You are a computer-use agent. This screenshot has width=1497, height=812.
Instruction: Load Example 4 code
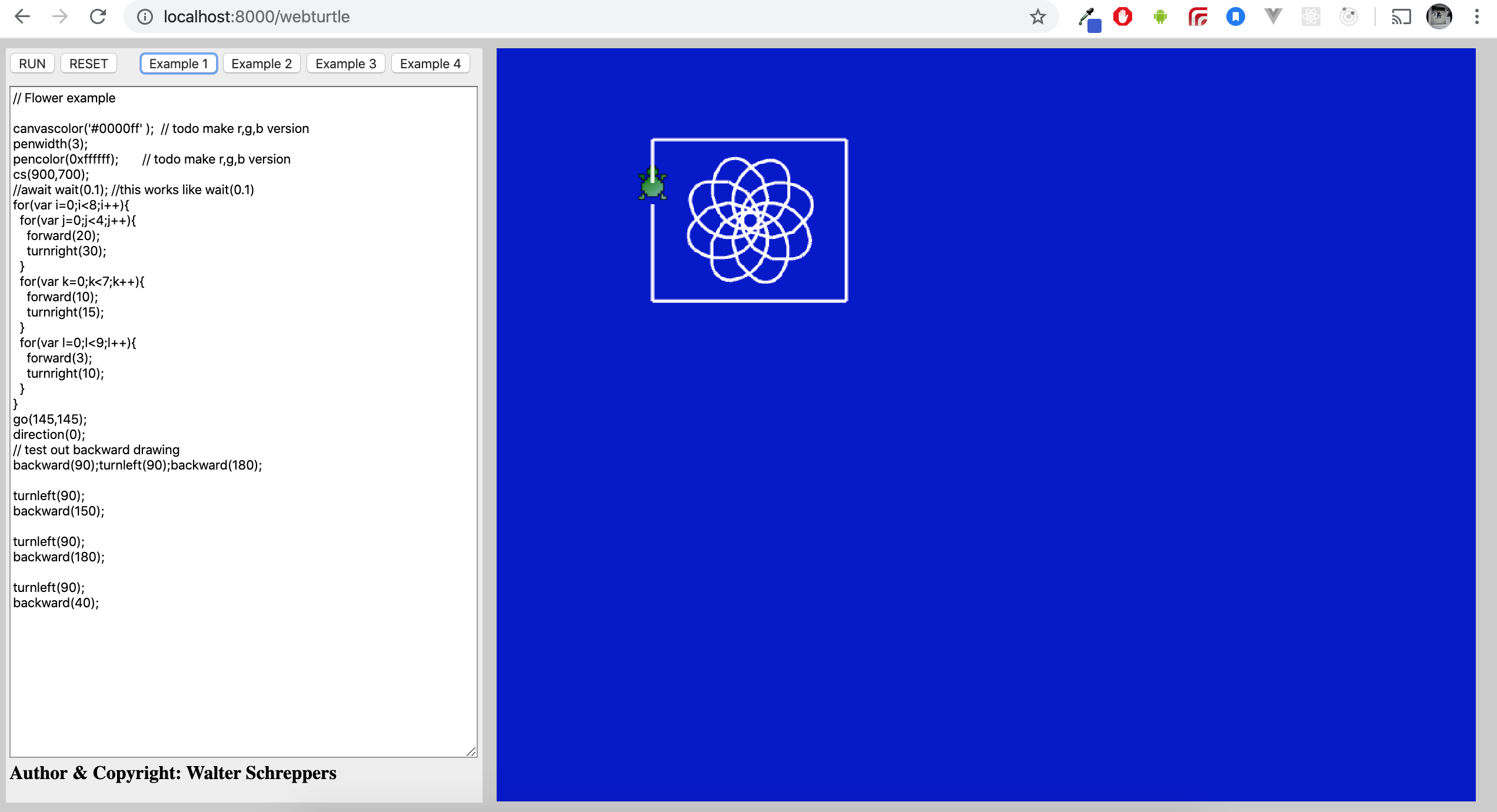tap(431, 64)
